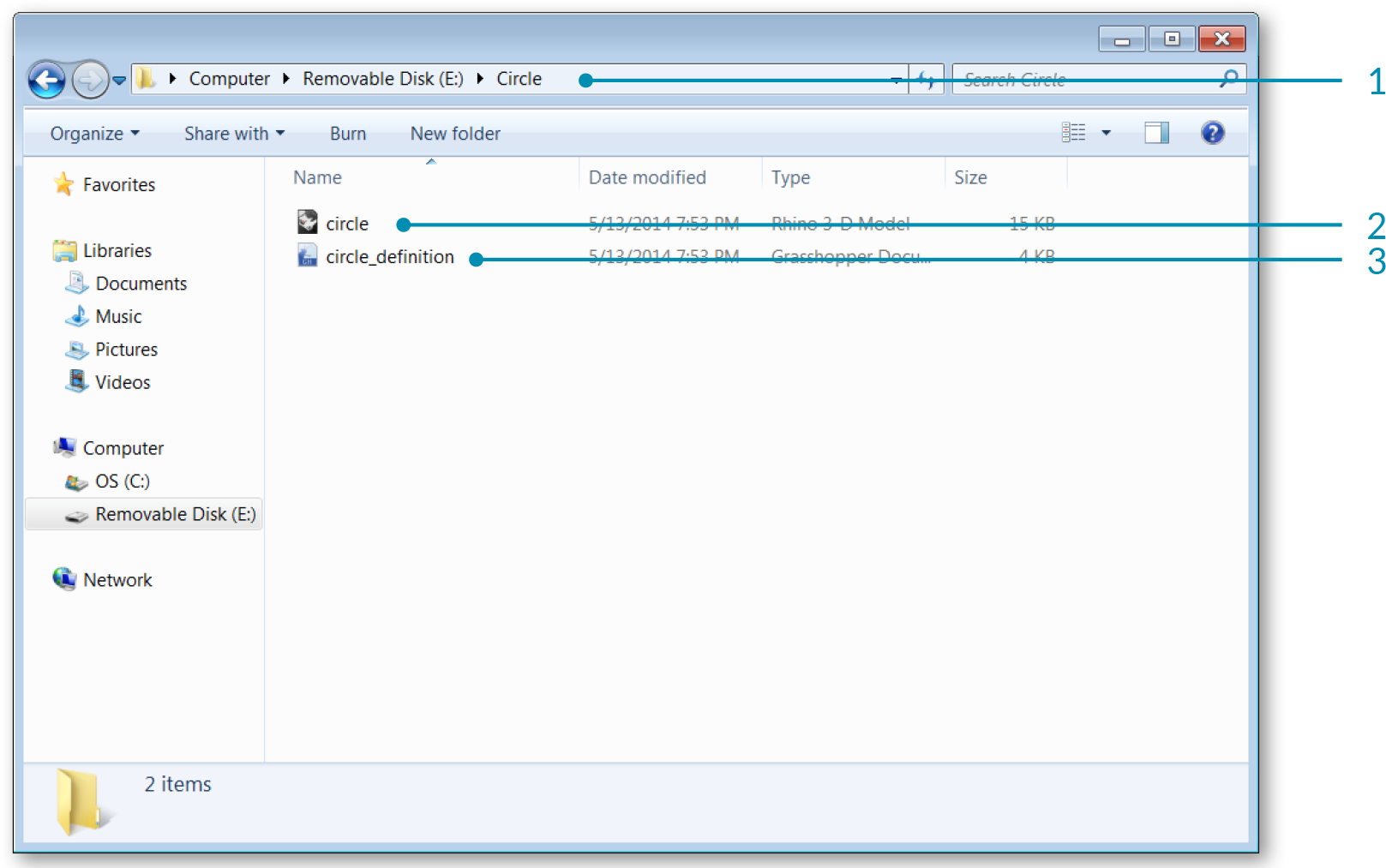Image resolution: width=1386 pixels, height=868 pixels.
Task: Select the circle_definition Grasshopper file
Action: [x=389, y=257]
